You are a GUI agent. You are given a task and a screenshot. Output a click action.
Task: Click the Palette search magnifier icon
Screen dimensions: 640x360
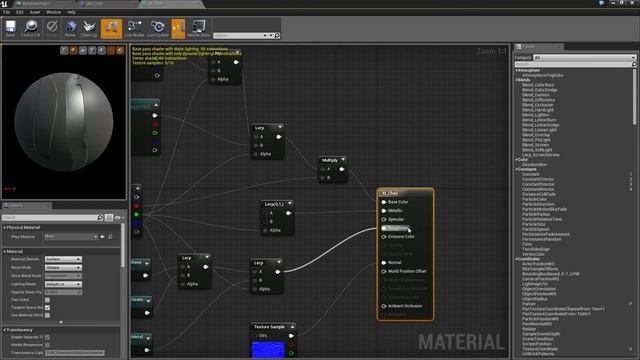point(634,64)
